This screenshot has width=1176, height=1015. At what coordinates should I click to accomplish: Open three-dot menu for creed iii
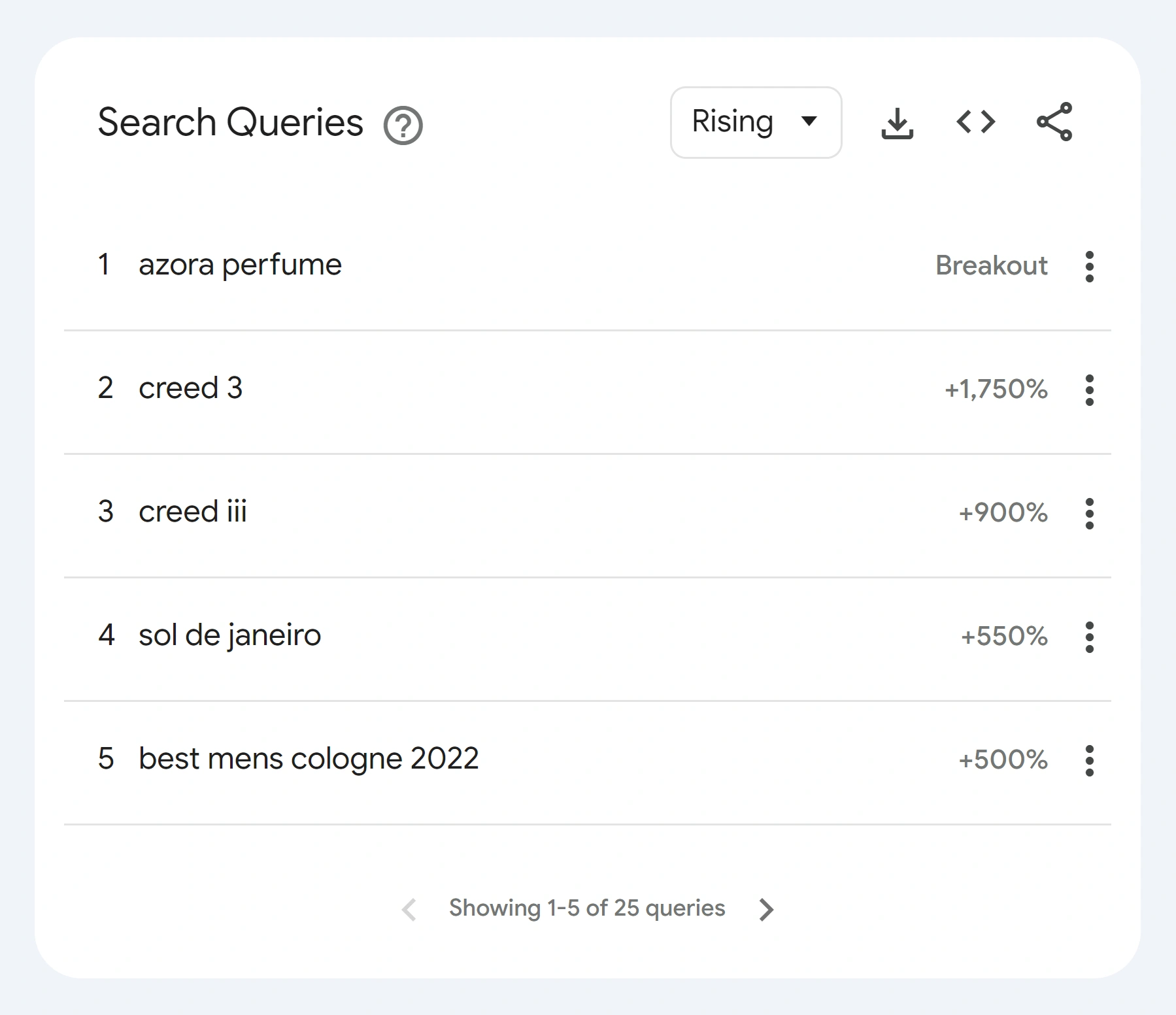1089,513
